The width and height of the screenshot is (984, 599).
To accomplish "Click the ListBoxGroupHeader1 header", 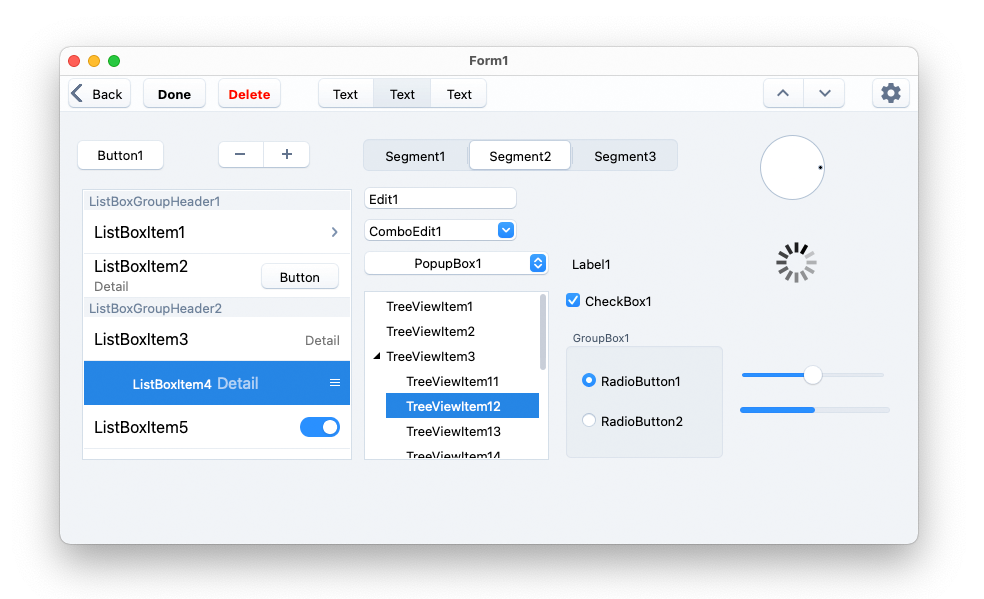I will [217, 201].
